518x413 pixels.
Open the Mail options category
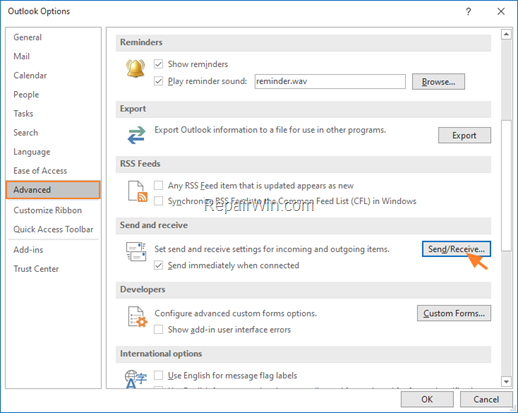coord(53,56)
